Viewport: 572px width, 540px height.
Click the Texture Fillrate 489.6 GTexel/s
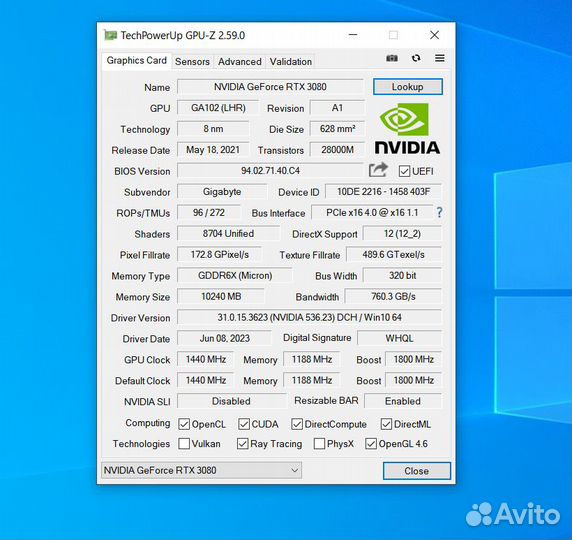tap(394, 255)
